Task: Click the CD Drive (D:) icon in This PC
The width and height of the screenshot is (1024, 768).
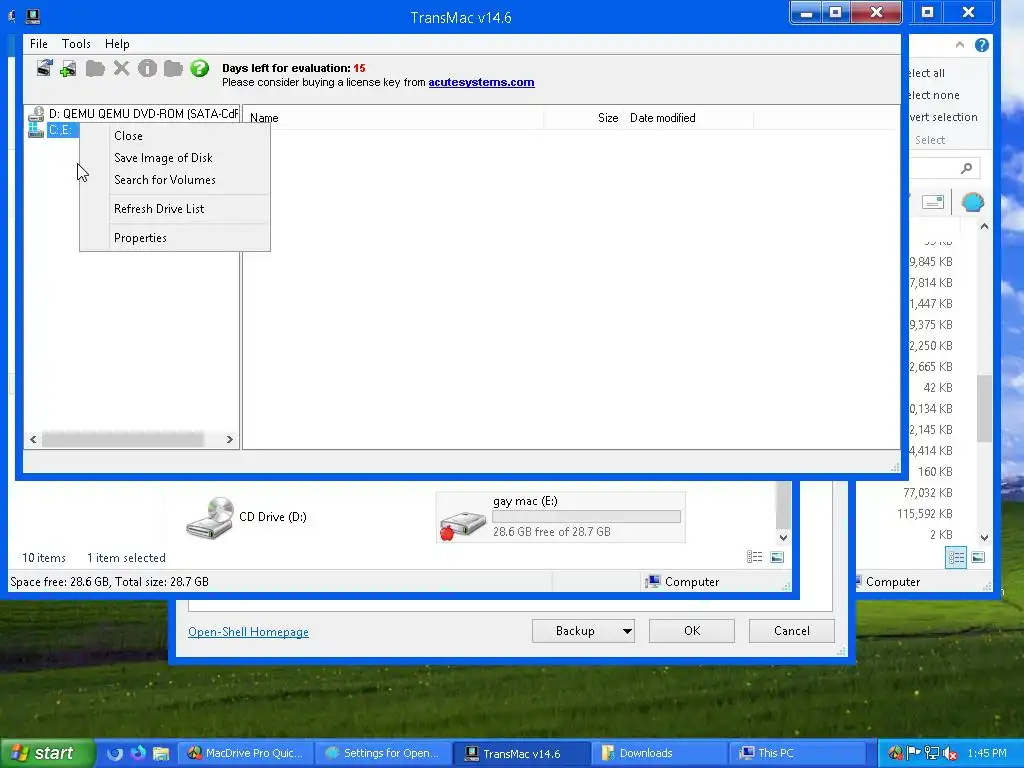Action: (x=210, y=517)
